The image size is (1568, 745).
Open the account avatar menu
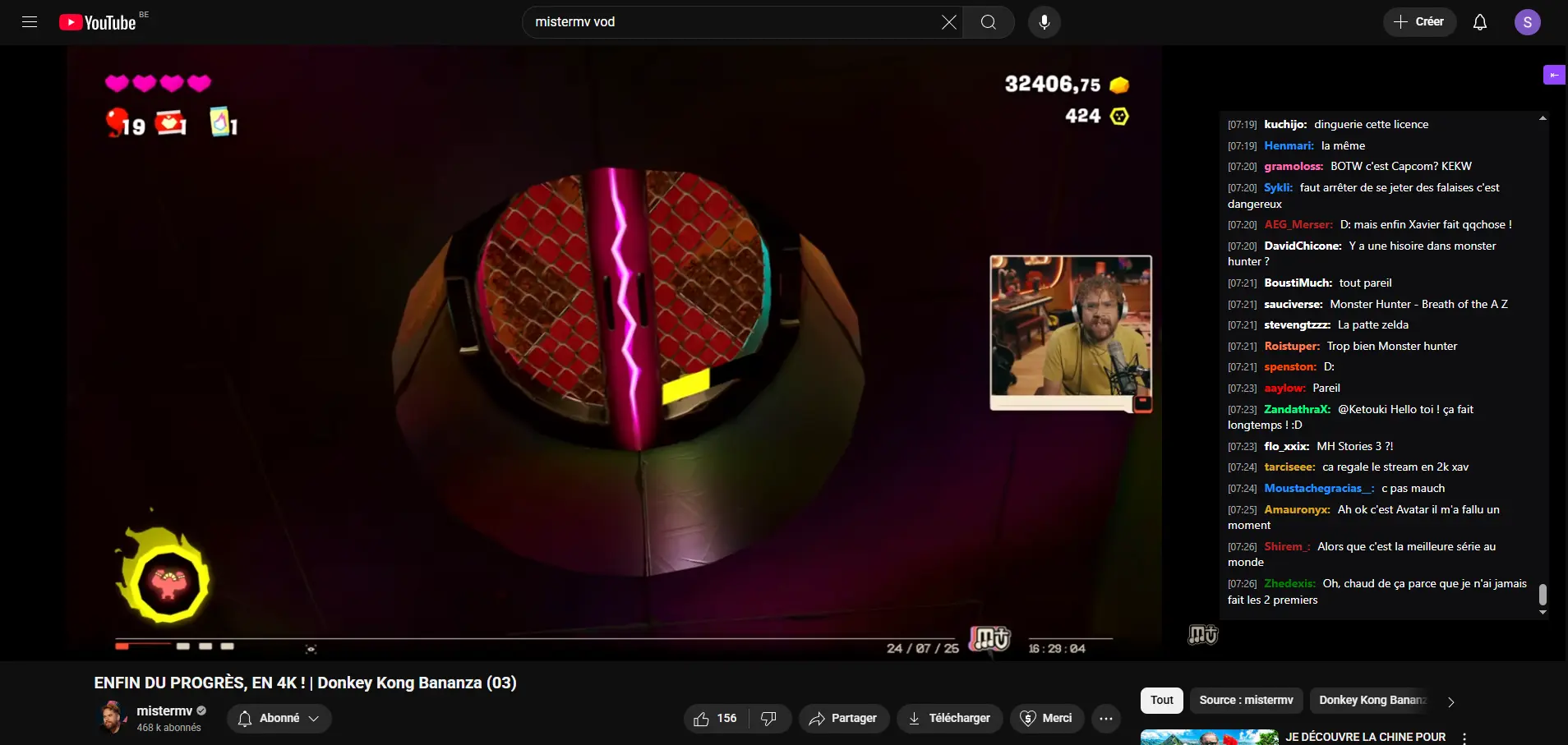(1527, 22)
